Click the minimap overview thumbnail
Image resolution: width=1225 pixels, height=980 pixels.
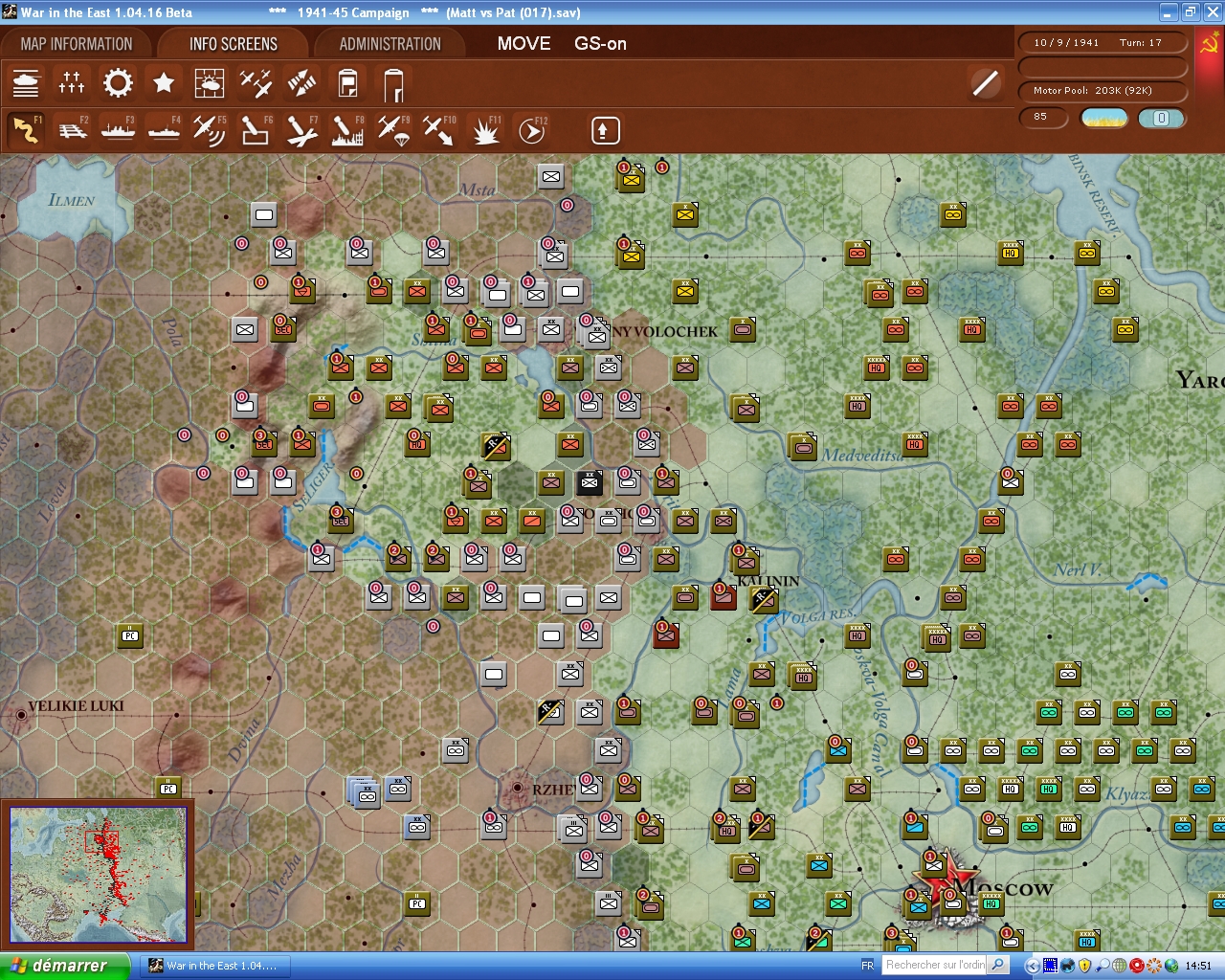point(98,876)
